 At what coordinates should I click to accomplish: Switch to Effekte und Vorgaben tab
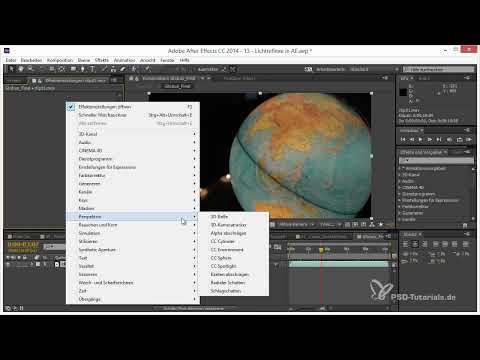click(x=423, y=152)
